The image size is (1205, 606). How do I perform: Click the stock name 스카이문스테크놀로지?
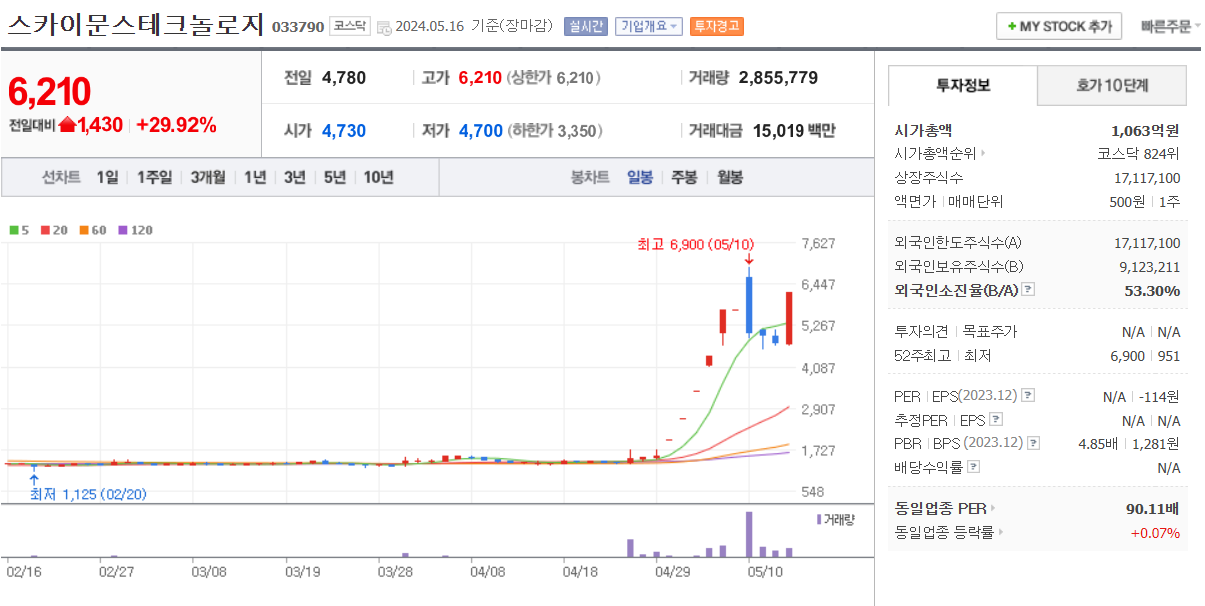tap(136, 26)
